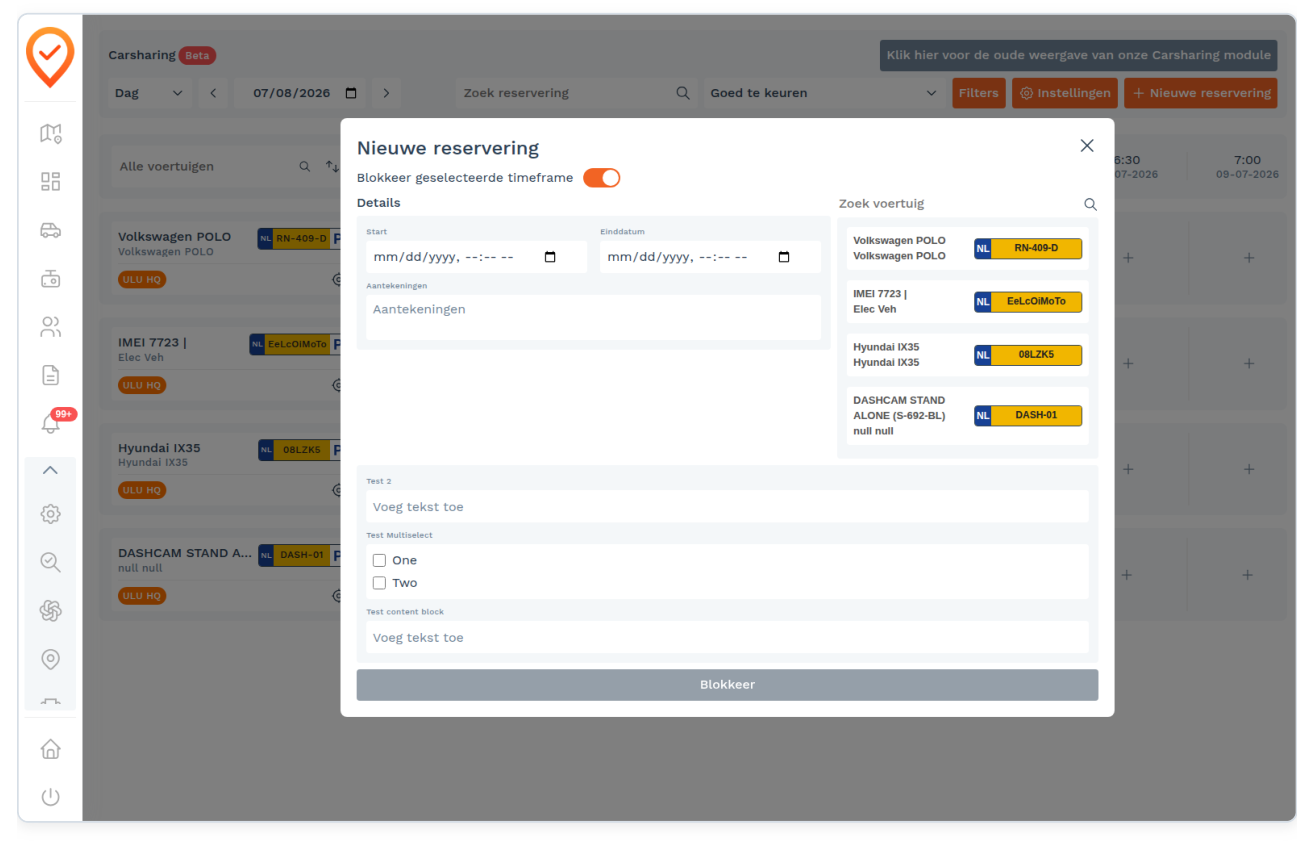Viewport: 1314px width, 843px height.
Task: Open calendar on the 07/08/2026 date field
Action: coord(351,93)
